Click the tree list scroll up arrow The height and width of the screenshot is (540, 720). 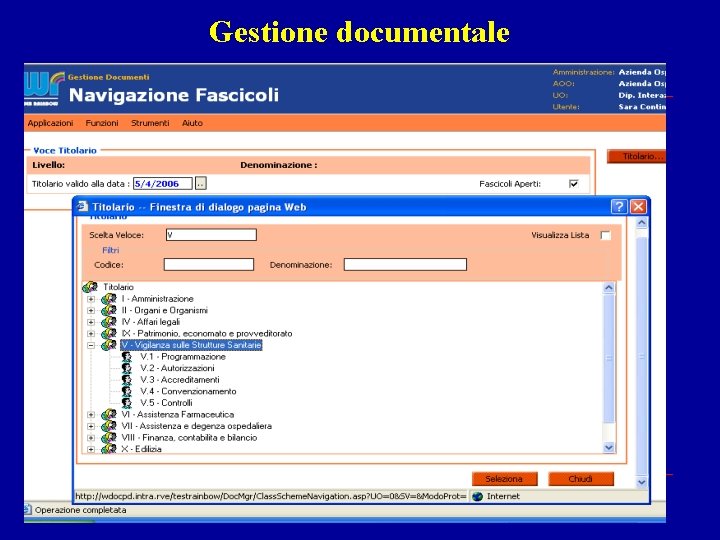[x=609, y=288]
